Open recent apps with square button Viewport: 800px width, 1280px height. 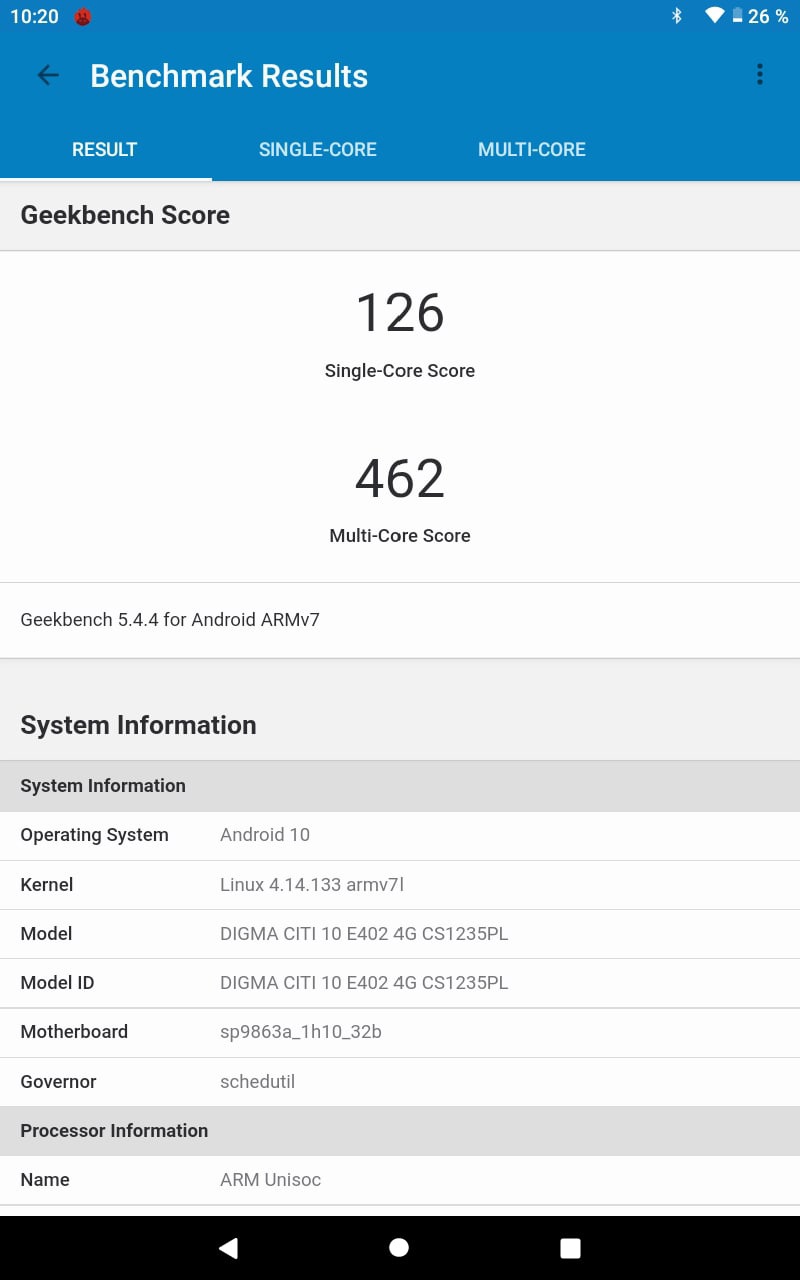[x=570, y=1247]
